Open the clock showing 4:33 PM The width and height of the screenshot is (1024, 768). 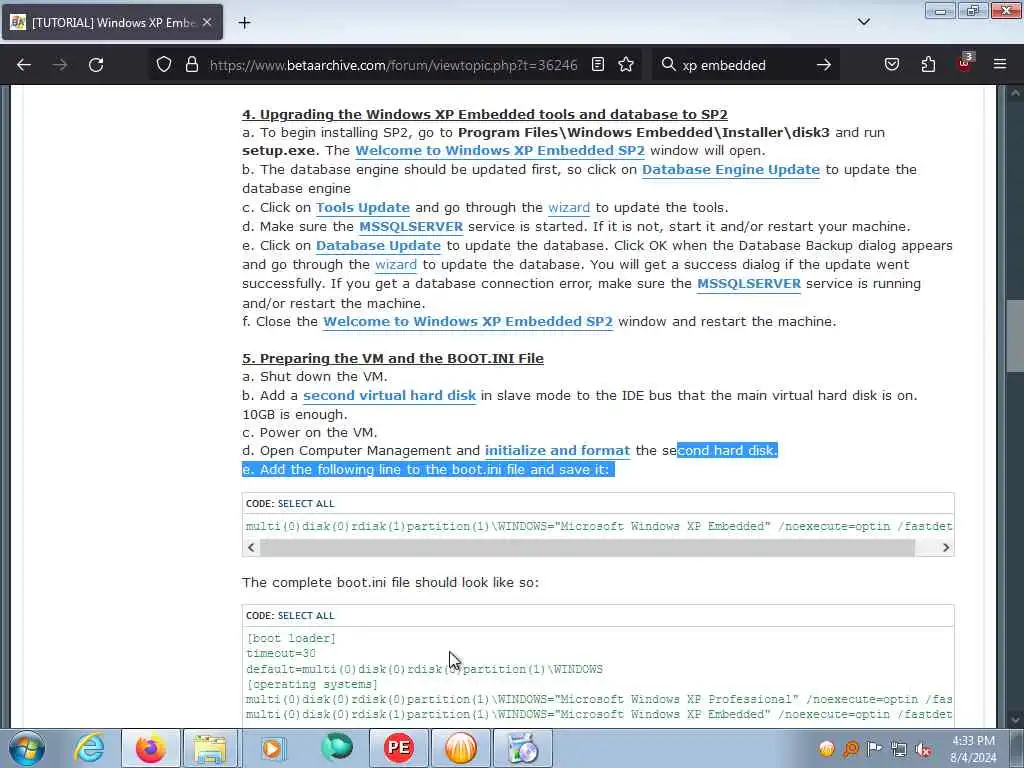click(973, 749)
